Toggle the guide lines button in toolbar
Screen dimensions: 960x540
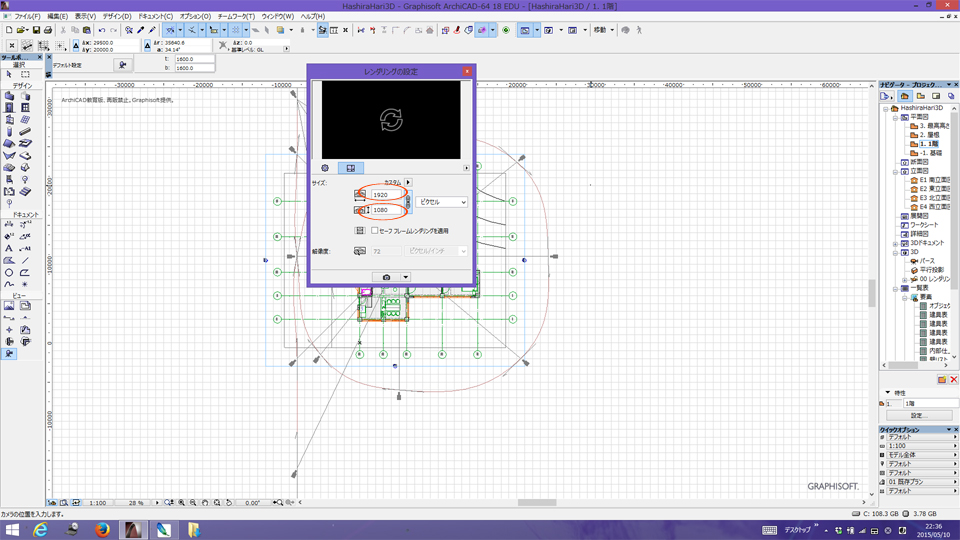[170, 30]
